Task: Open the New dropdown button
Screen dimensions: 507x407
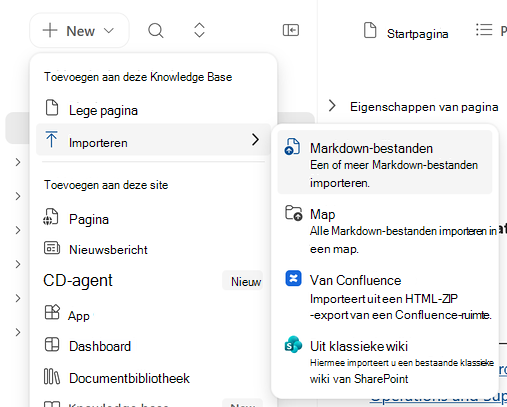Action: point(79,31)
